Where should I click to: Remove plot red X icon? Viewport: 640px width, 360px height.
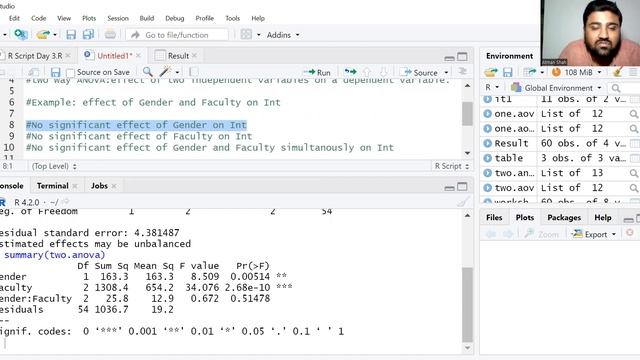630,233
